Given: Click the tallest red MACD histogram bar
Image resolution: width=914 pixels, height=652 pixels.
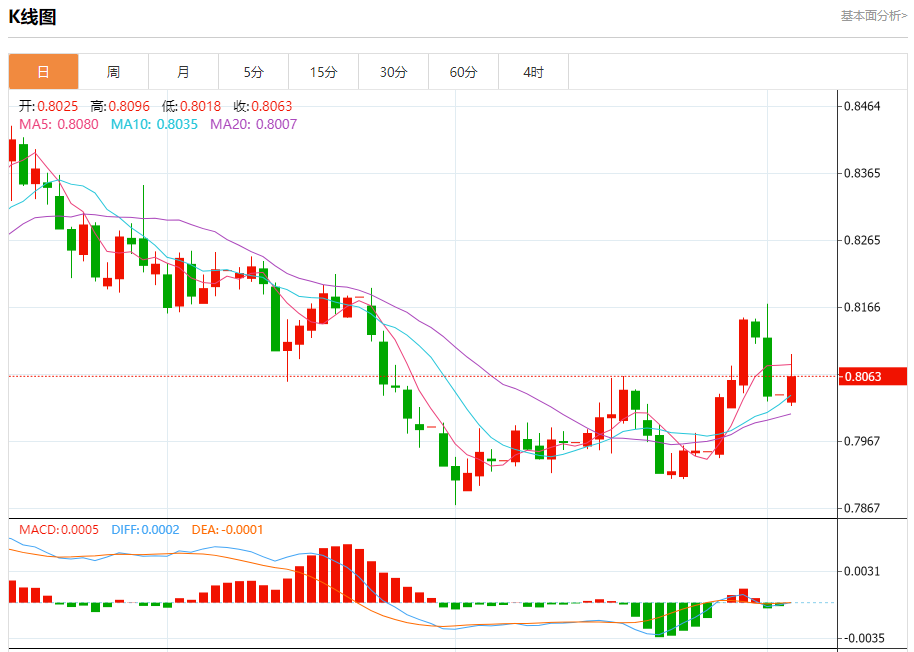Looking at the screenshot, I should [x=348, y=573].
